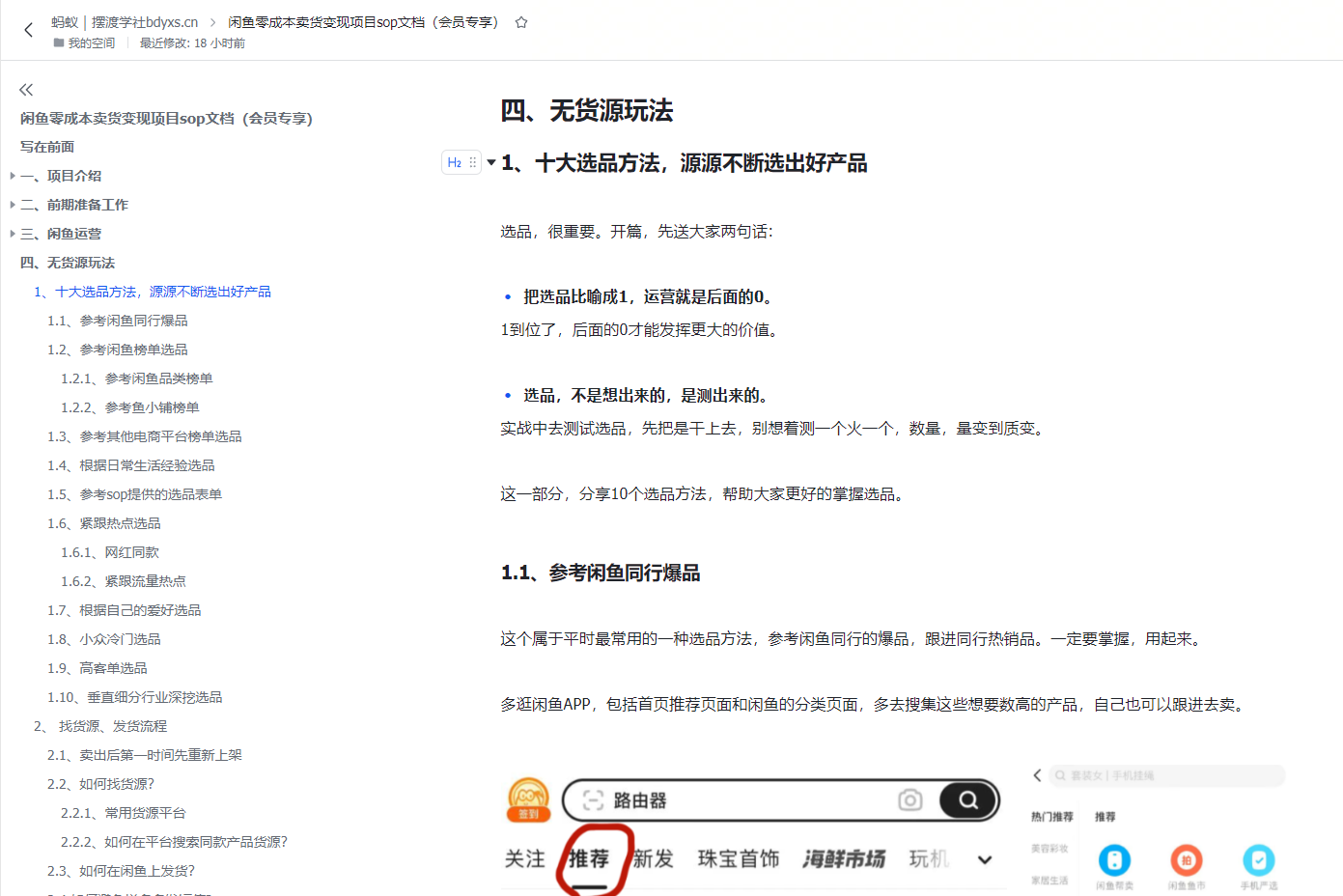Expand the 二、前期准备工作 outline section
This screenshot has width=1343, height=896.
click(x=13, y=205)
